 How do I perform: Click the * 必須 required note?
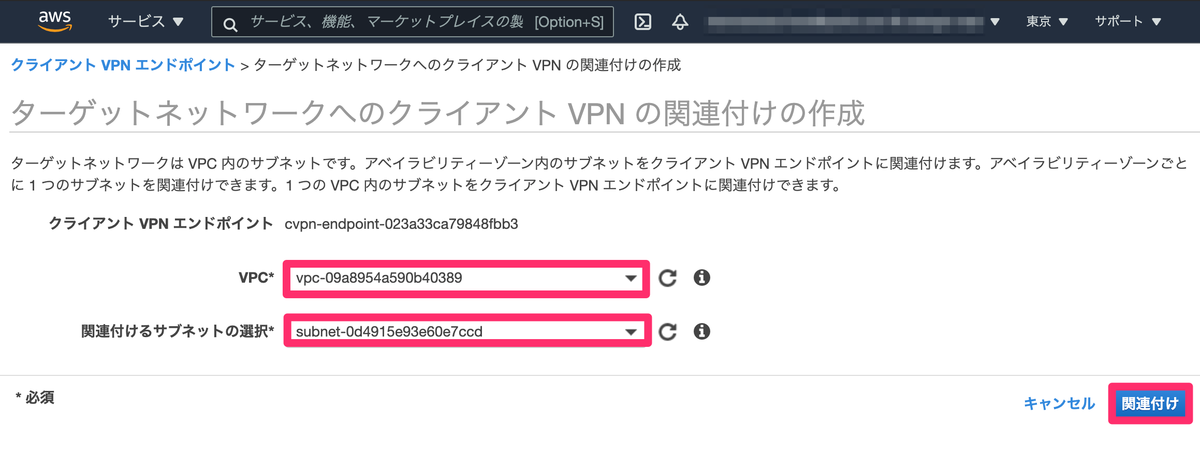point(35,397)
